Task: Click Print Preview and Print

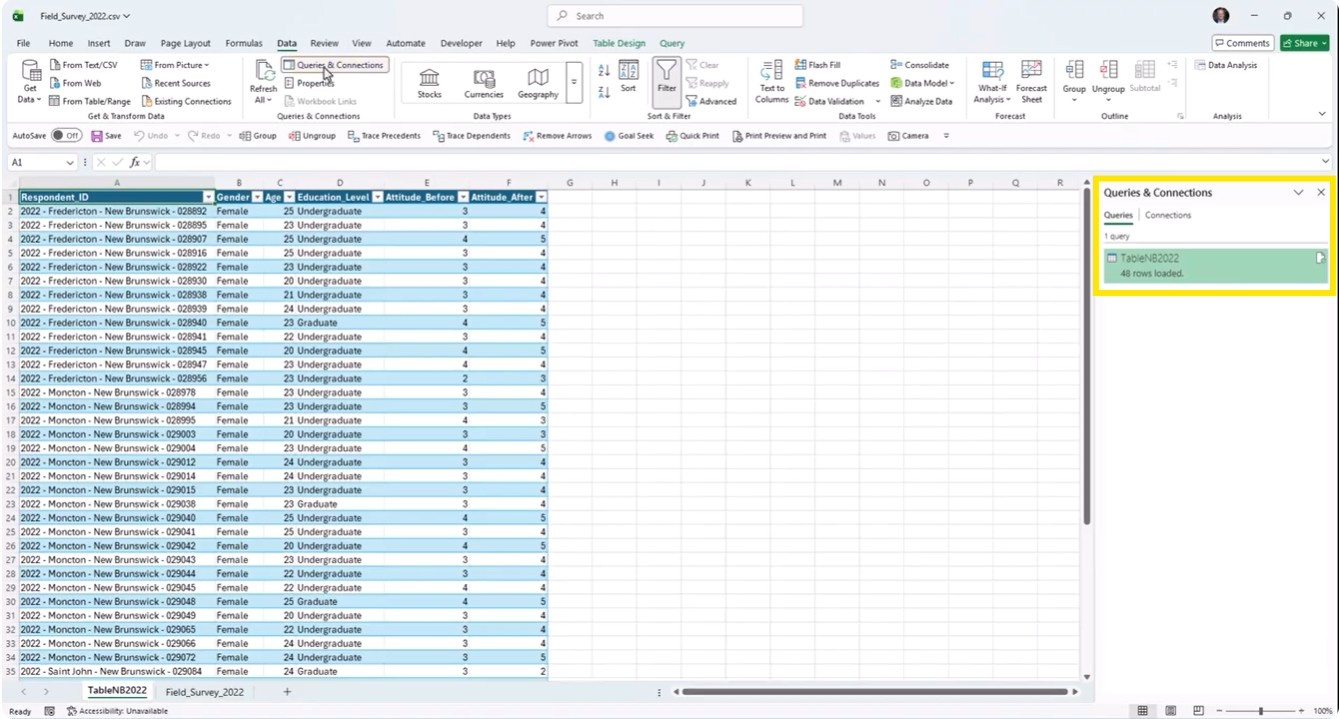Action: (779, 136)
